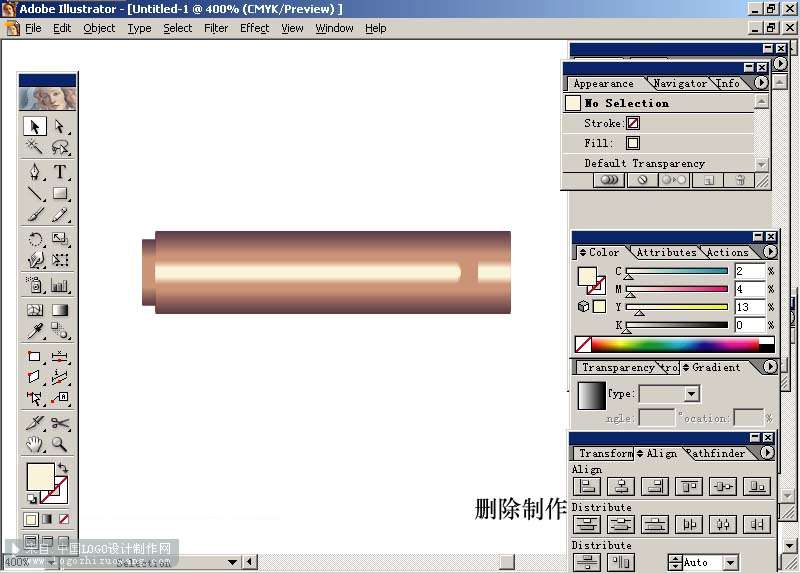This screenshot has height=573, width=800.
Task: Select the Magic Wand tool
Action: point(35,147)
